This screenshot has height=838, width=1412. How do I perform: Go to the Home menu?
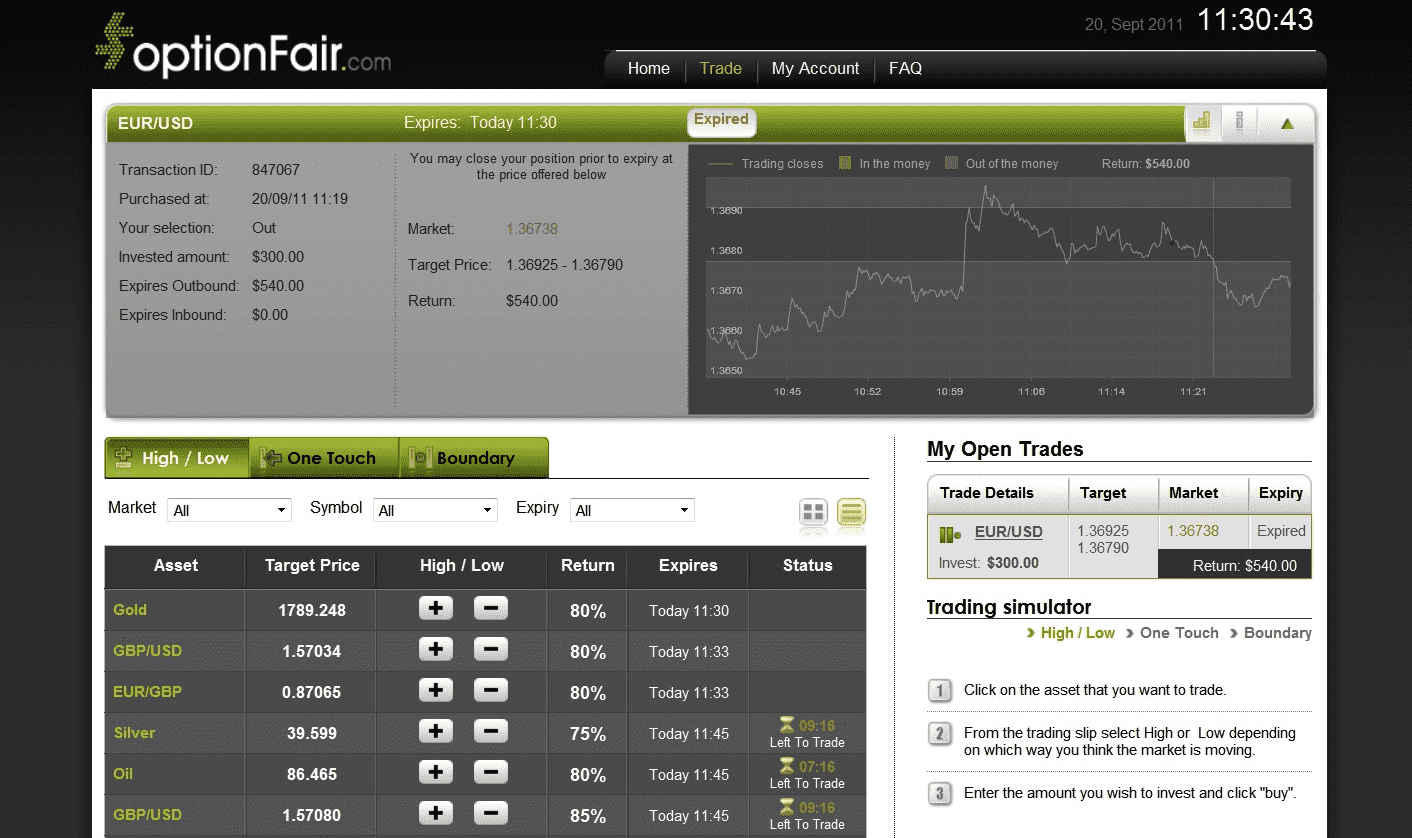click(x=649, y=69)
